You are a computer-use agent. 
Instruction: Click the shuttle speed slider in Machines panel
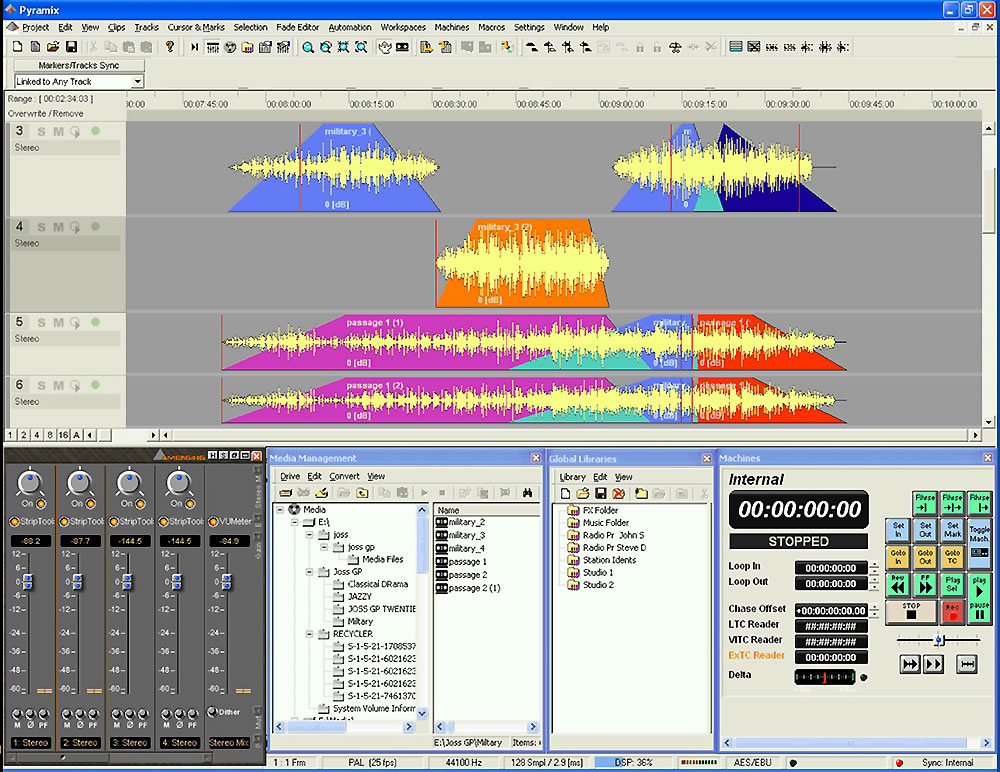click(x=938, y=640)
